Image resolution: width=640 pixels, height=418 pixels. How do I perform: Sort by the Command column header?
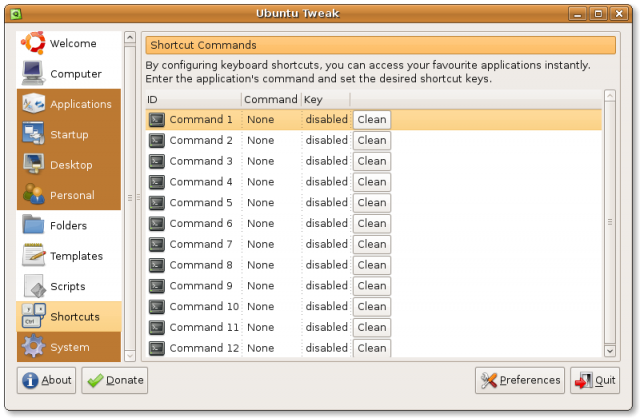271,100
